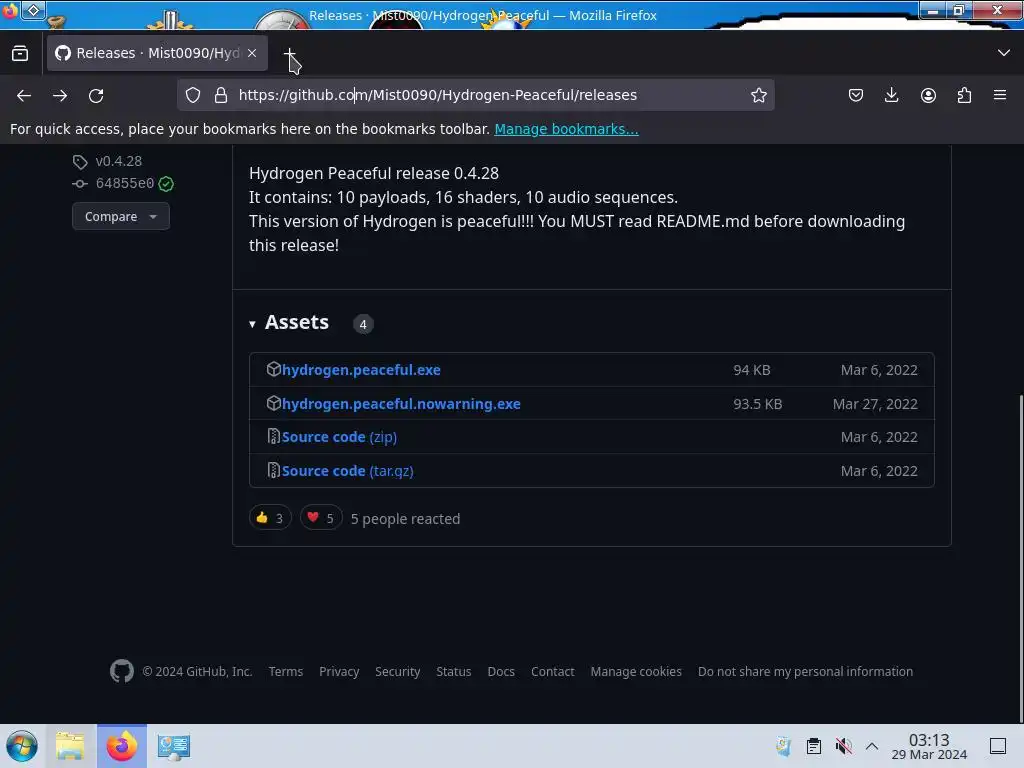Viewport: 1024px width, 768px height.
Task: Open the Status footer link
Action: point(454,671)
